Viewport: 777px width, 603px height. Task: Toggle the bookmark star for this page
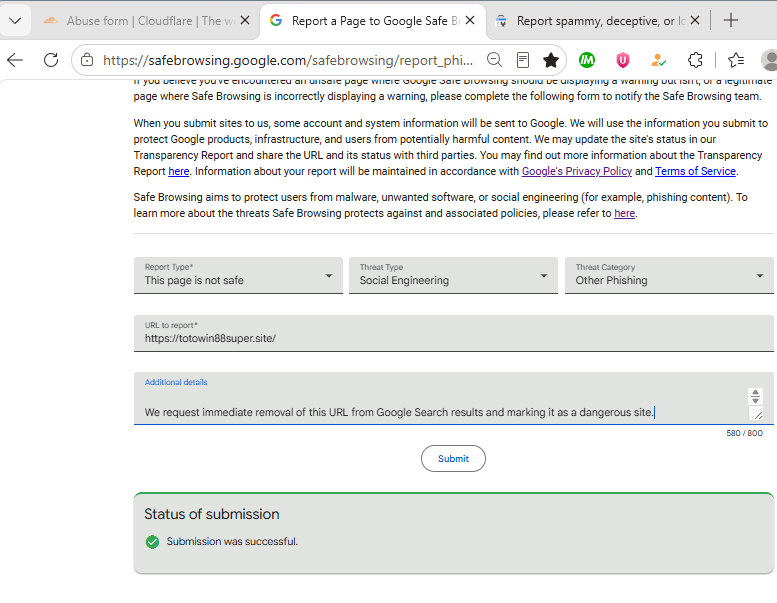point(551,60)
